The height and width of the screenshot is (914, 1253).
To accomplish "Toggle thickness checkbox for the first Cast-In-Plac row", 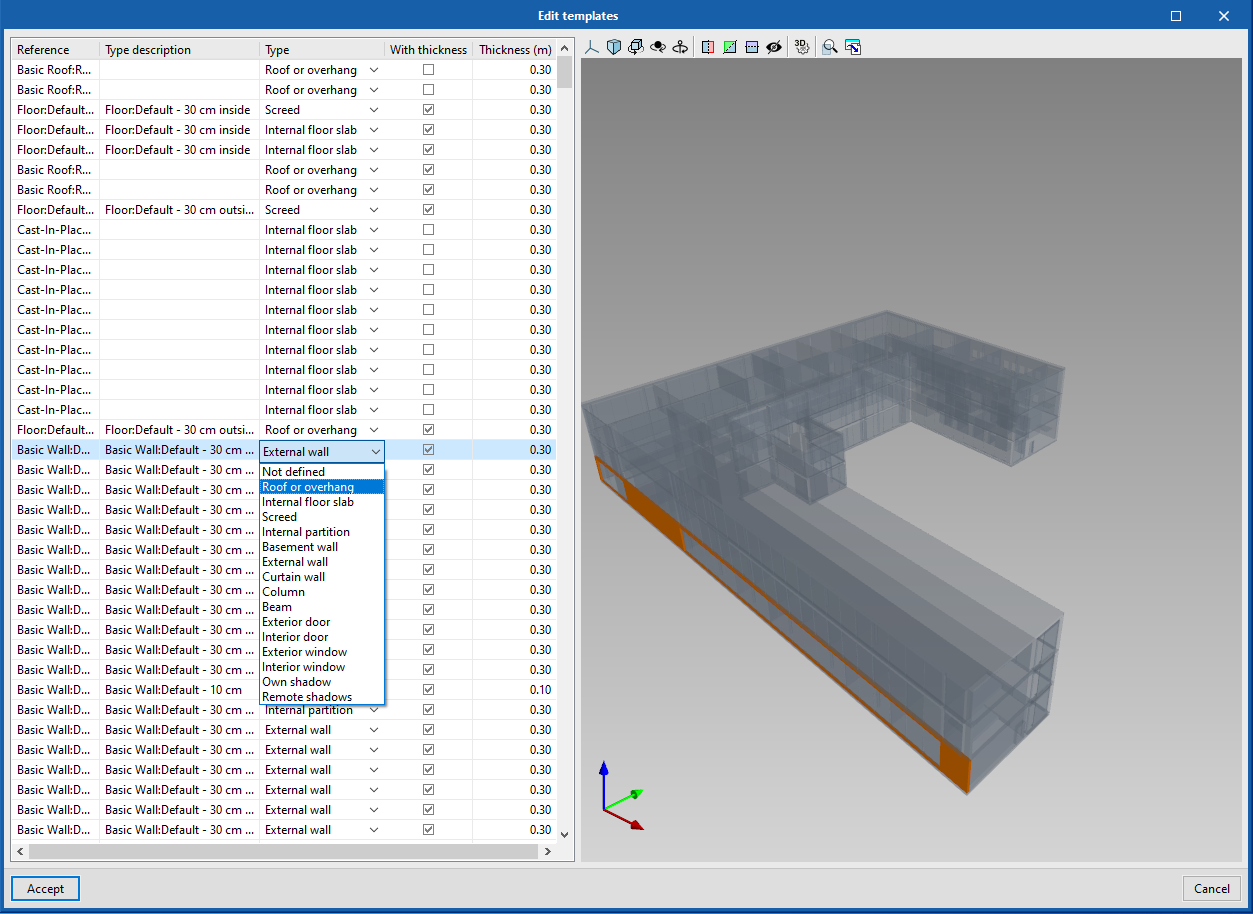I will tap(428, 229).
